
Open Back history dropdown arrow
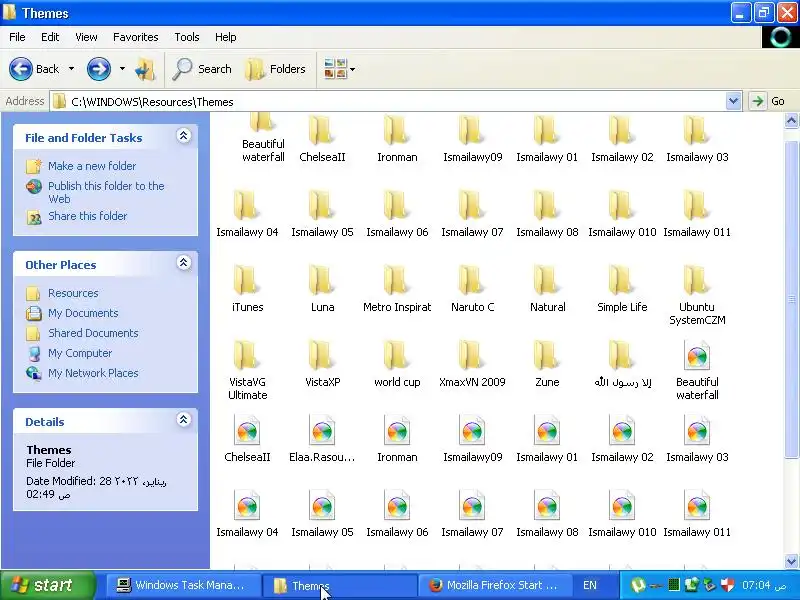71,68
